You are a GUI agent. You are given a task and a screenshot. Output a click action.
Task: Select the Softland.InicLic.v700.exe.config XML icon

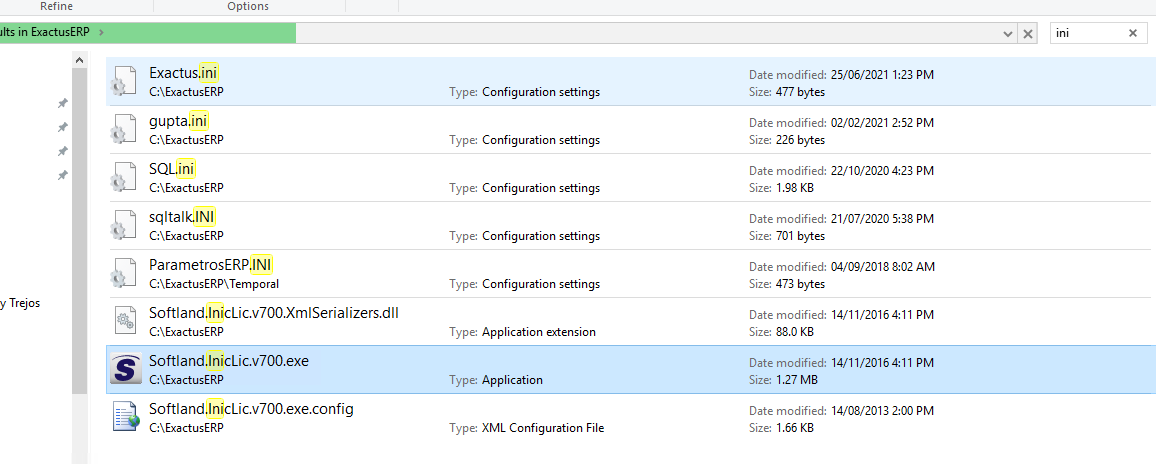point(125,416)
